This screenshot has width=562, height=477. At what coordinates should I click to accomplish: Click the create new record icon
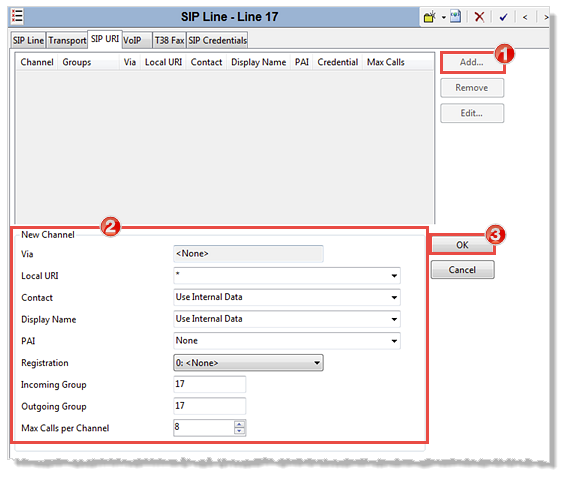pyautogui.click(x=429, y=17)
